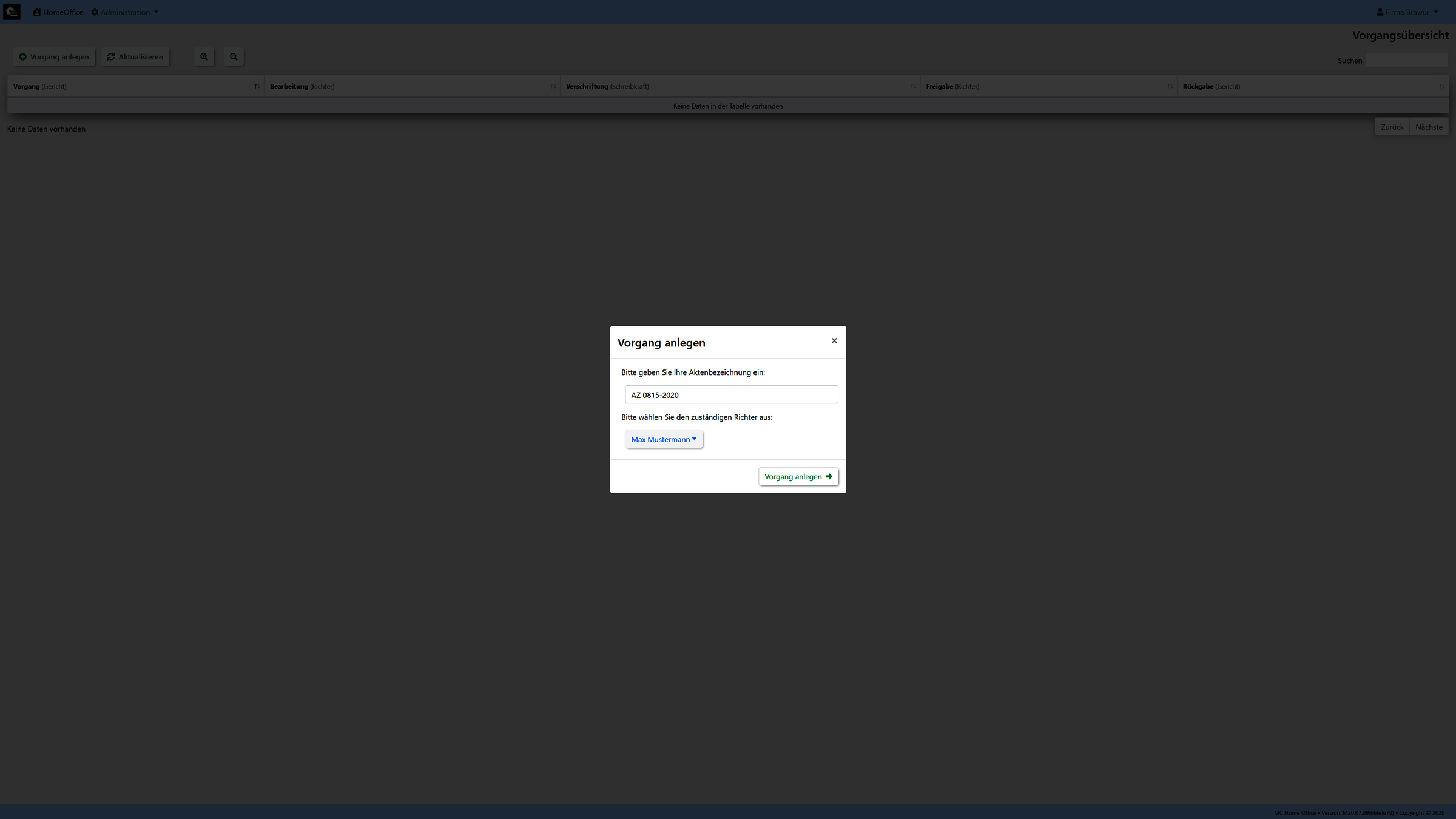The height and width of the screenshot is (819, 1456).
Task: Go to Zurück pagination page
Action: coord(1392,127)
